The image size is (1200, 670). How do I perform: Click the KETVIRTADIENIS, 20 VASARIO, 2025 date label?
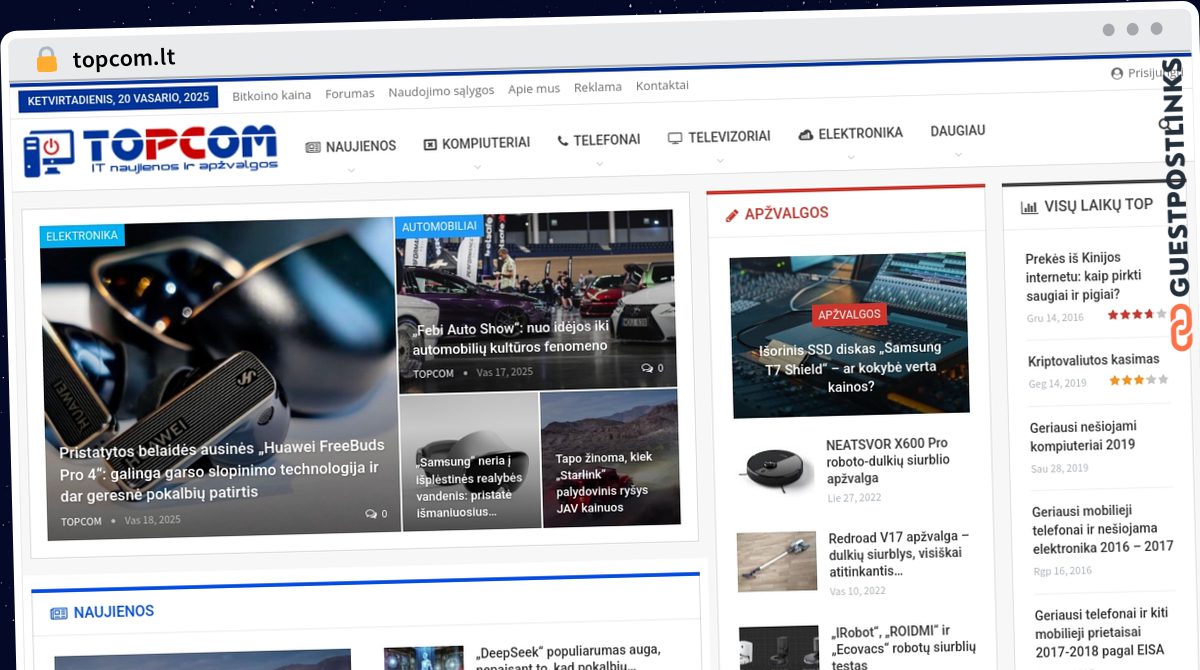[118, 99]
